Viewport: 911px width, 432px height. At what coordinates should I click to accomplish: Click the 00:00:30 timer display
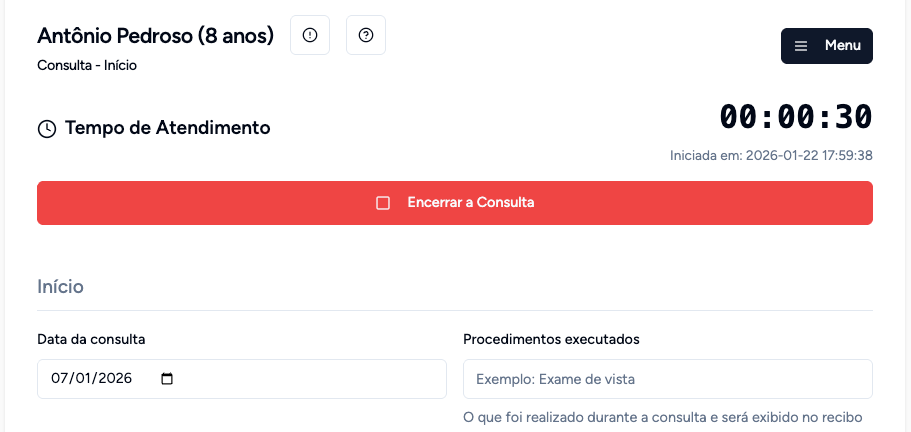(796, 117)
